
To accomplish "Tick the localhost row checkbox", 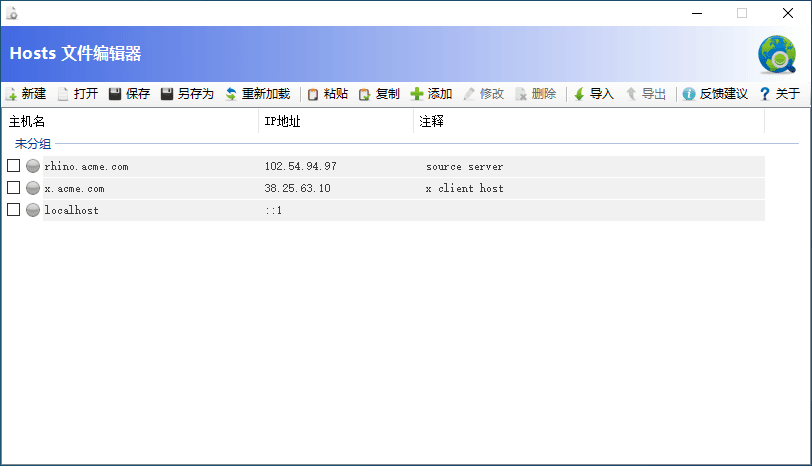I will tap(13, 210).
